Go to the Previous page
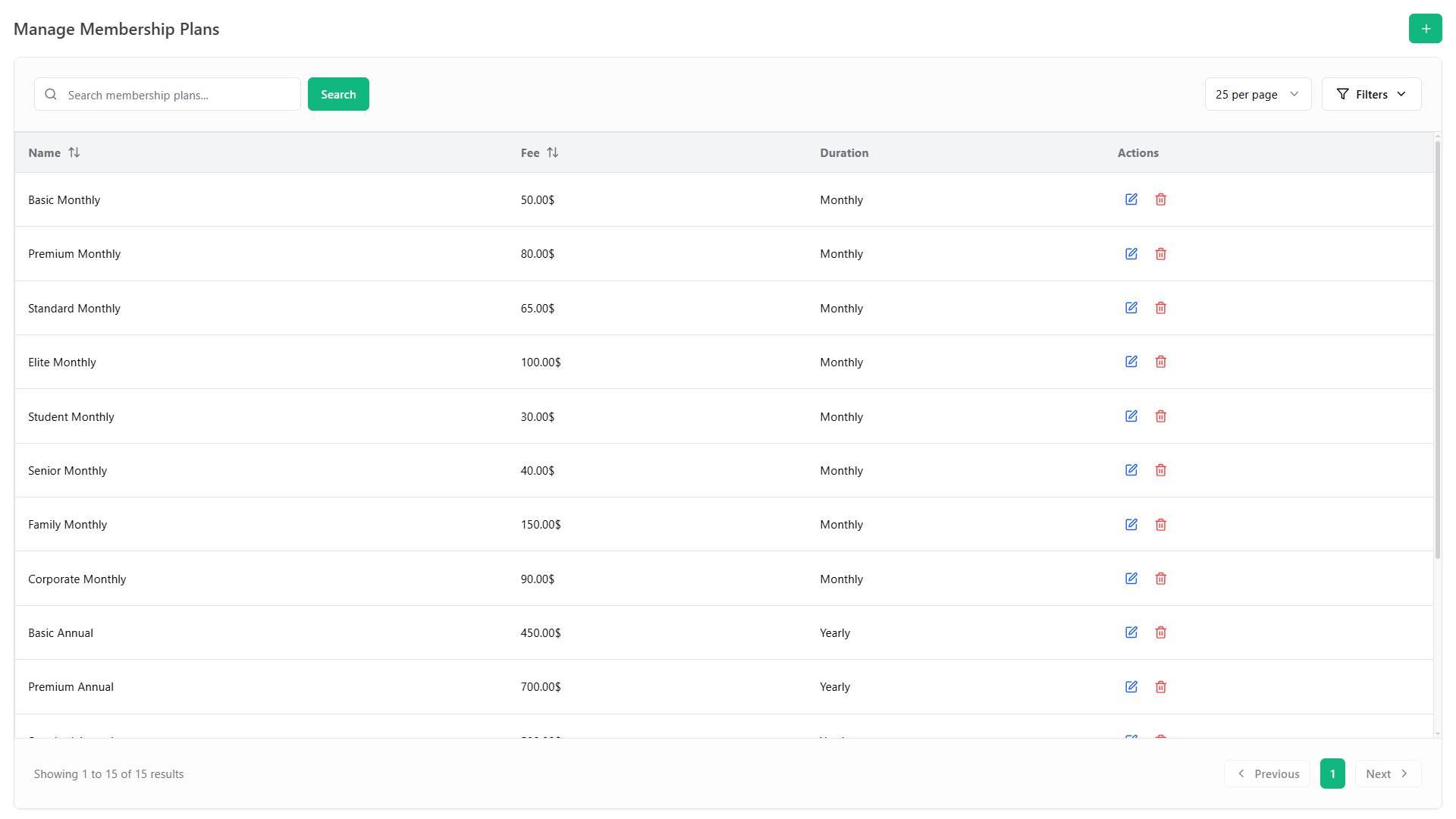 click(1266, 773)
